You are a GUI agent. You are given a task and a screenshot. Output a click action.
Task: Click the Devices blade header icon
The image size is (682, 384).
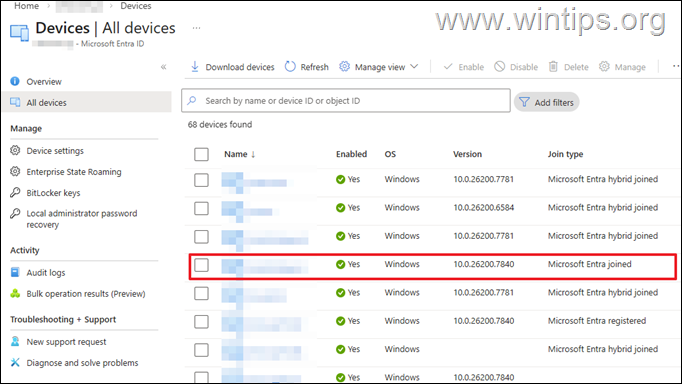(x=19, y=33)
